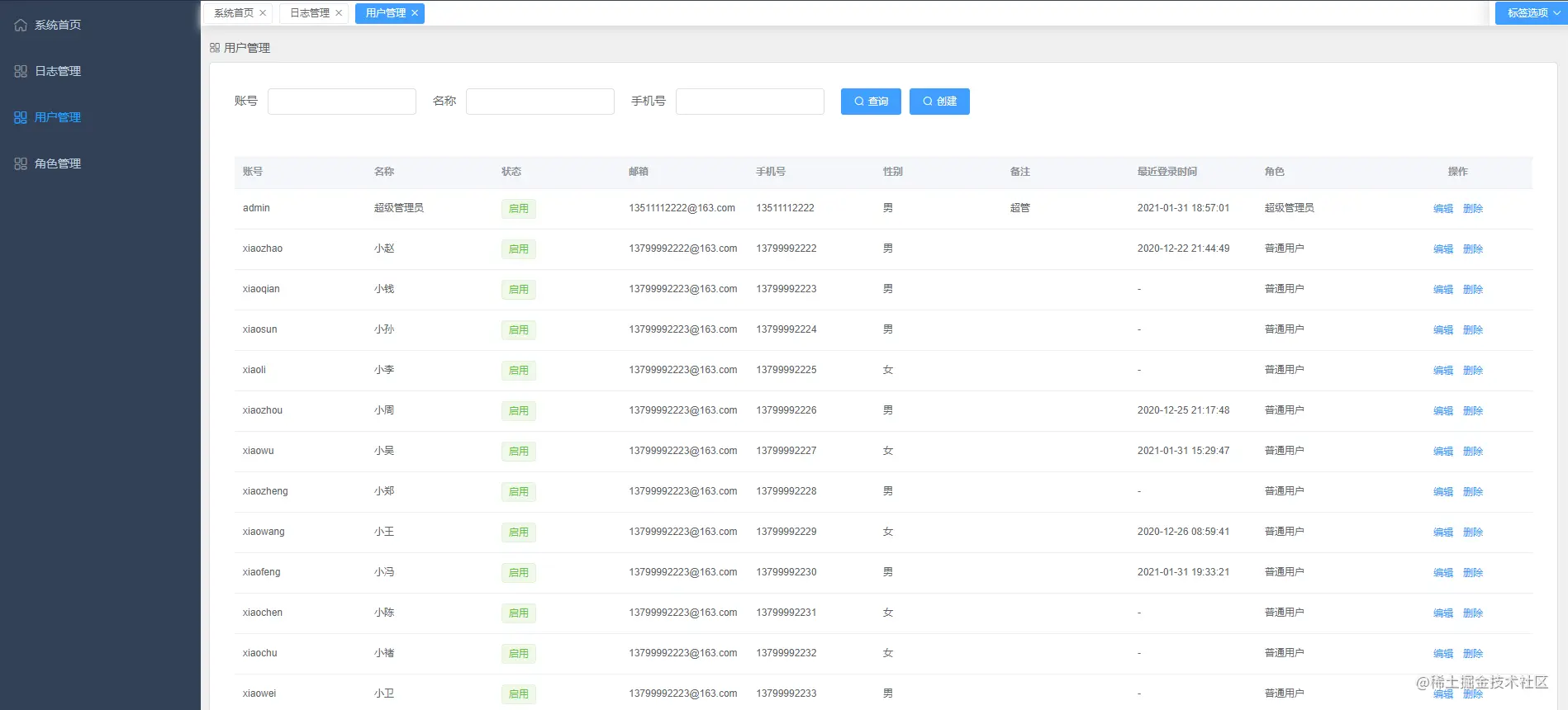Viewport: 1568px width, 710px height.
Task: Edit the xiaosun user
Action: coord(1443,330)
